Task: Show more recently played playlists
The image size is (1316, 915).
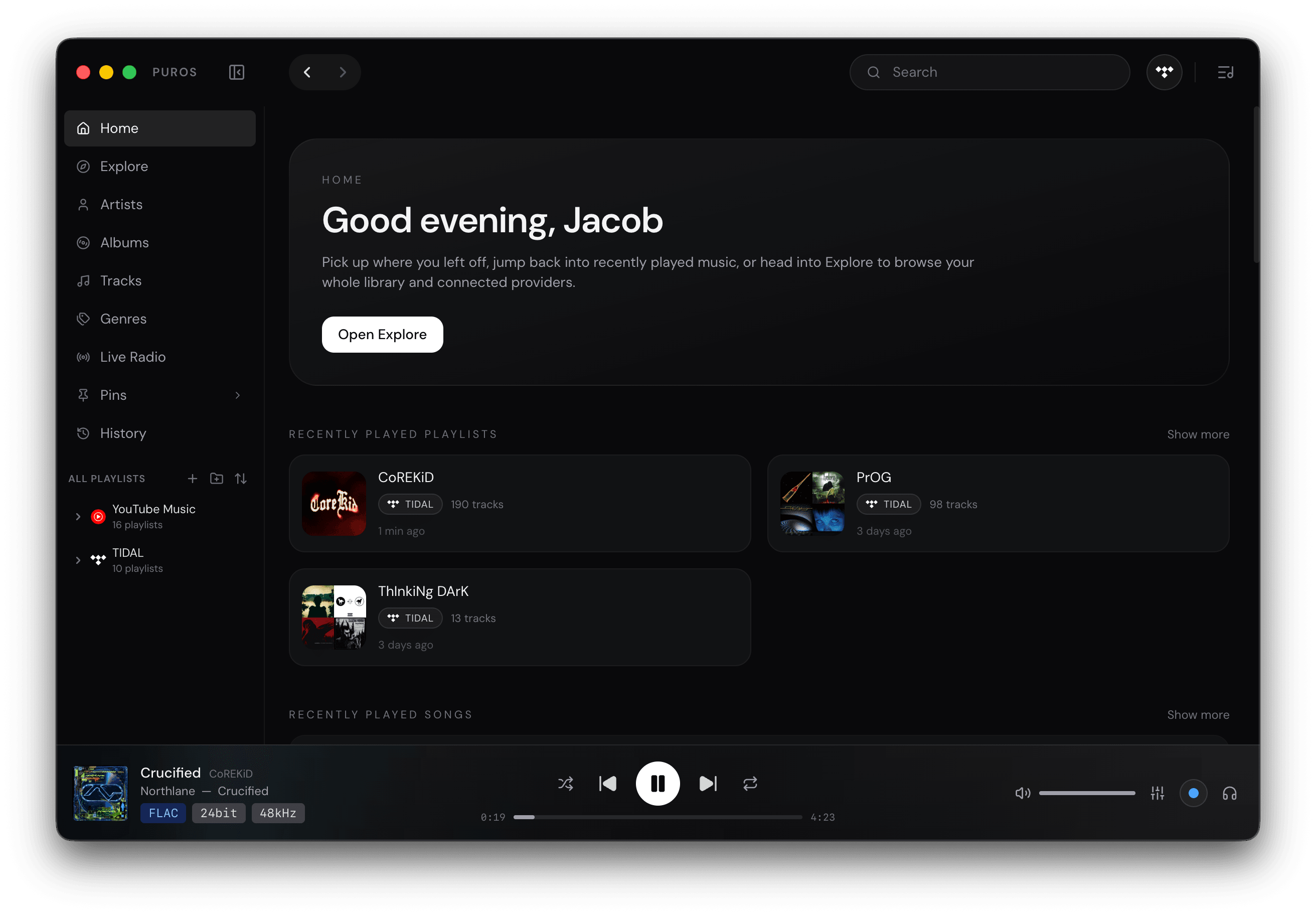Action: pos(1198,434)
